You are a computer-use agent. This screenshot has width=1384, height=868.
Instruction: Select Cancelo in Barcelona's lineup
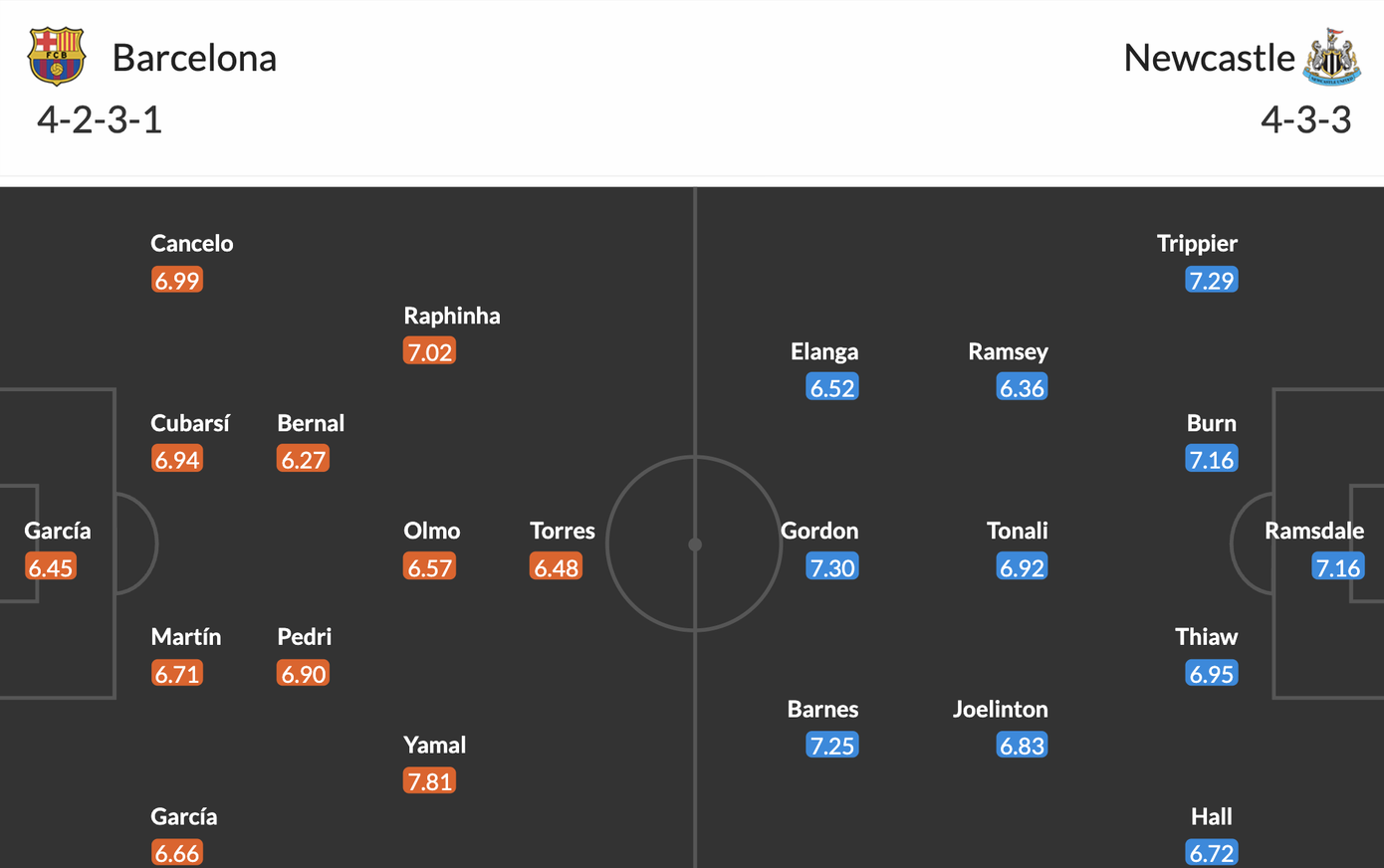click(191, 244)
